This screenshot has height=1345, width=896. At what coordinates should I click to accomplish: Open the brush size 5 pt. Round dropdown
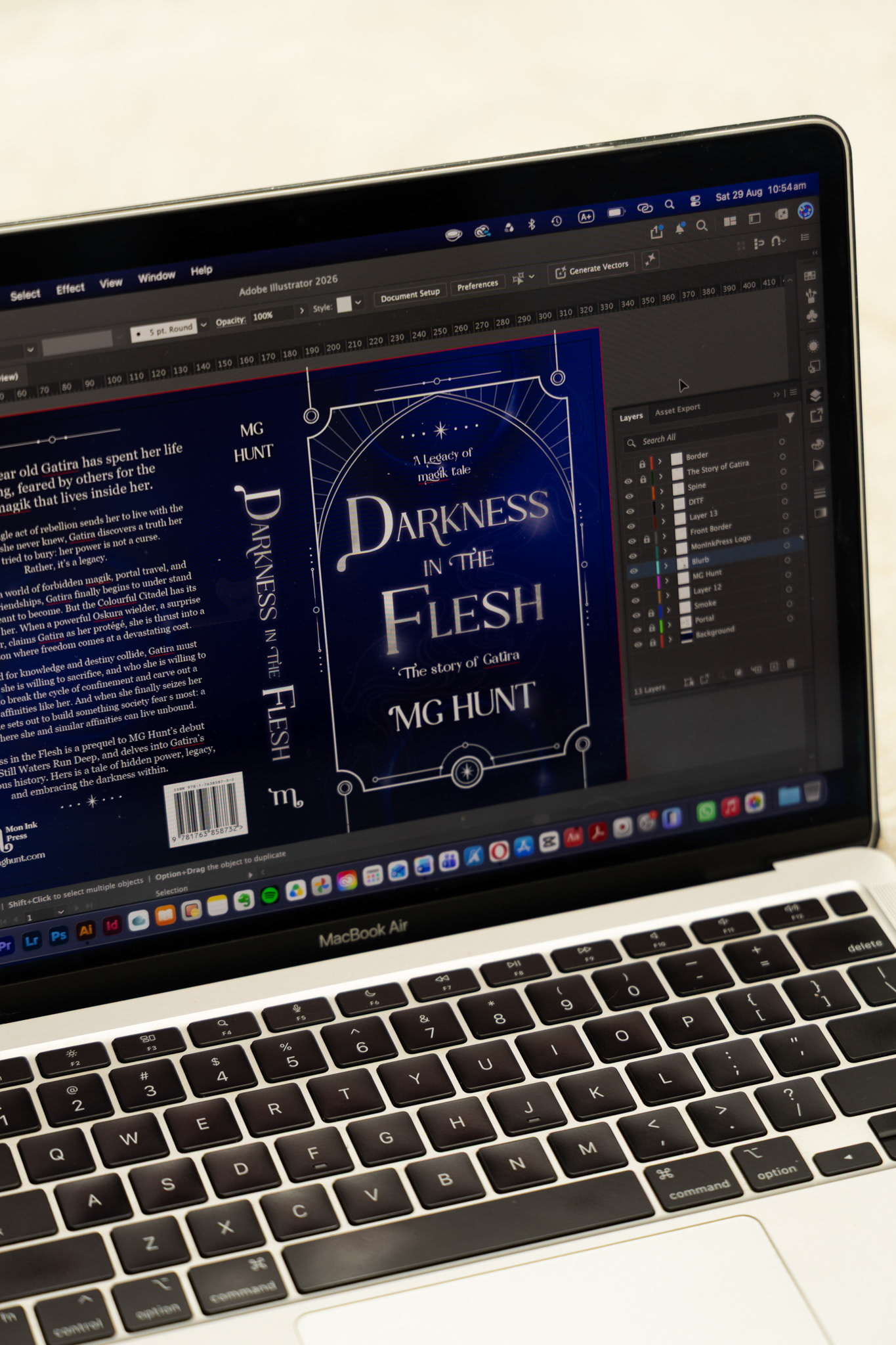(x=203, y=324)
